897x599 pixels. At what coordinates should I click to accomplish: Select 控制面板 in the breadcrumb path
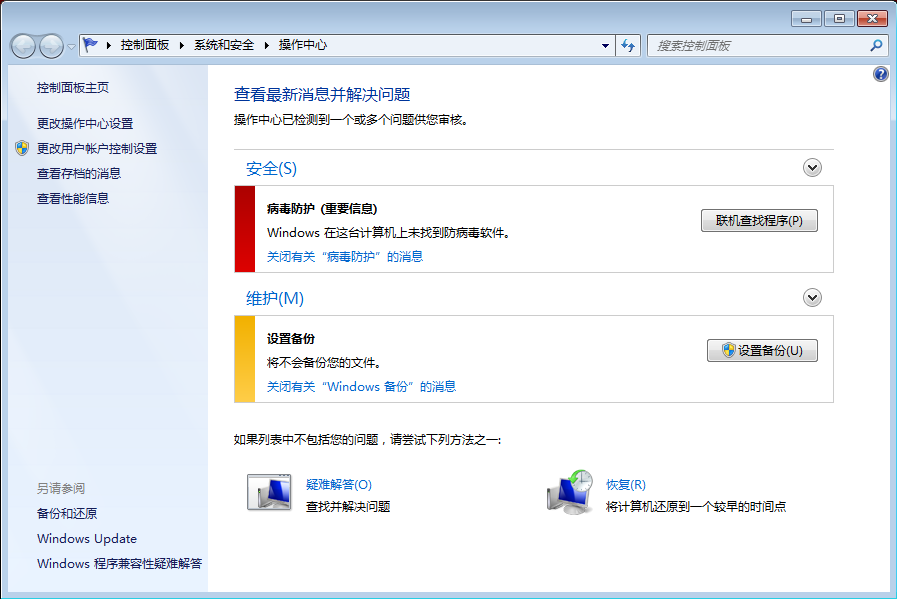click(145, 45)
